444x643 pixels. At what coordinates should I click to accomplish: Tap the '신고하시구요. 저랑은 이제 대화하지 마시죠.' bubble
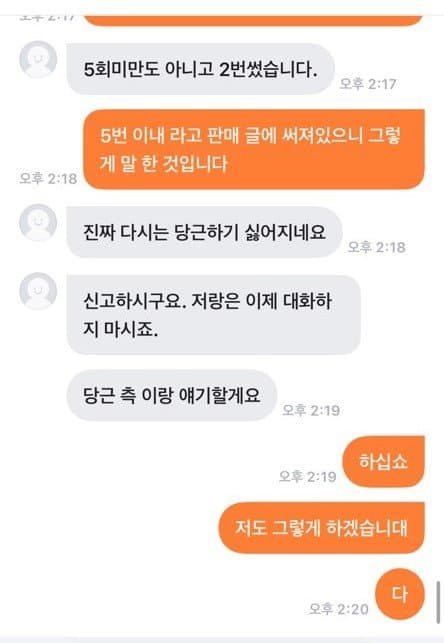point(213,315)
